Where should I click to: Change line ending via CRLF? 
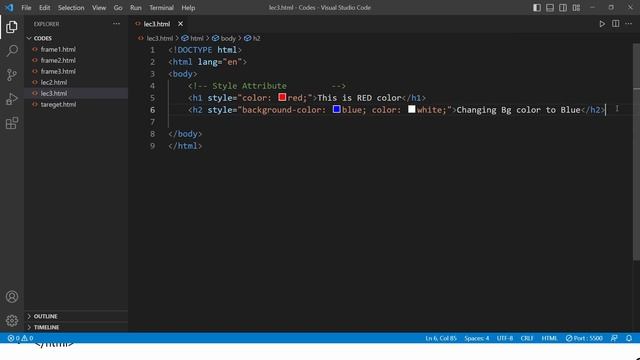527,338
